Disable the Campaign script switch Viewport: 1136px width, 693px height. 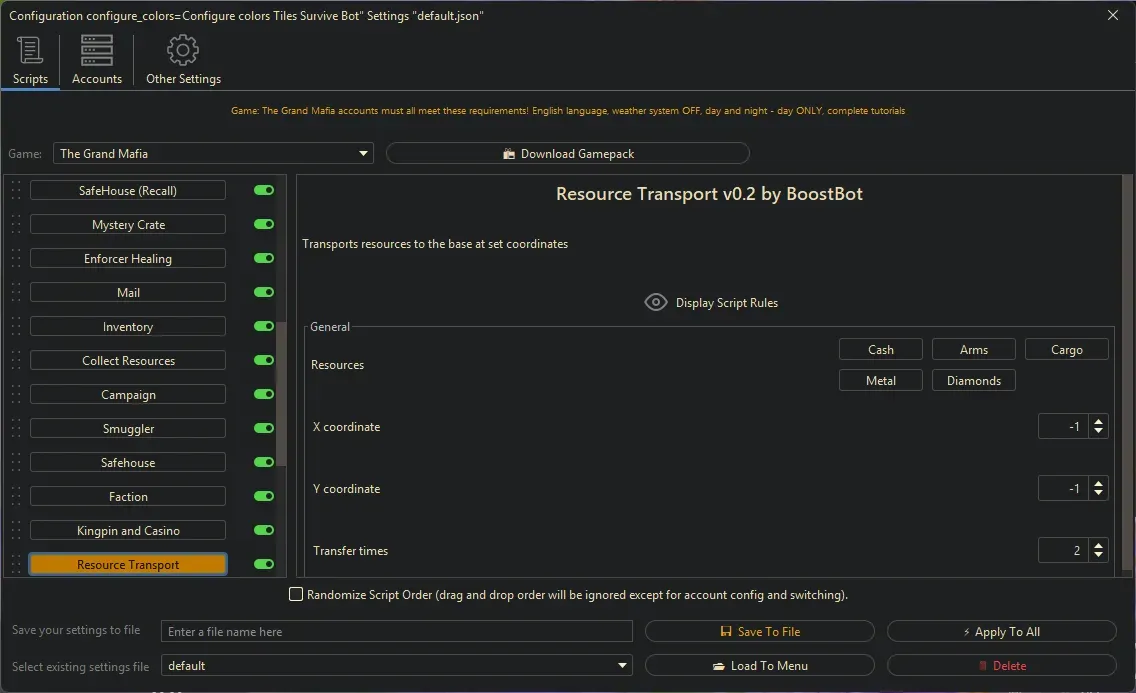tap(264, 395)
